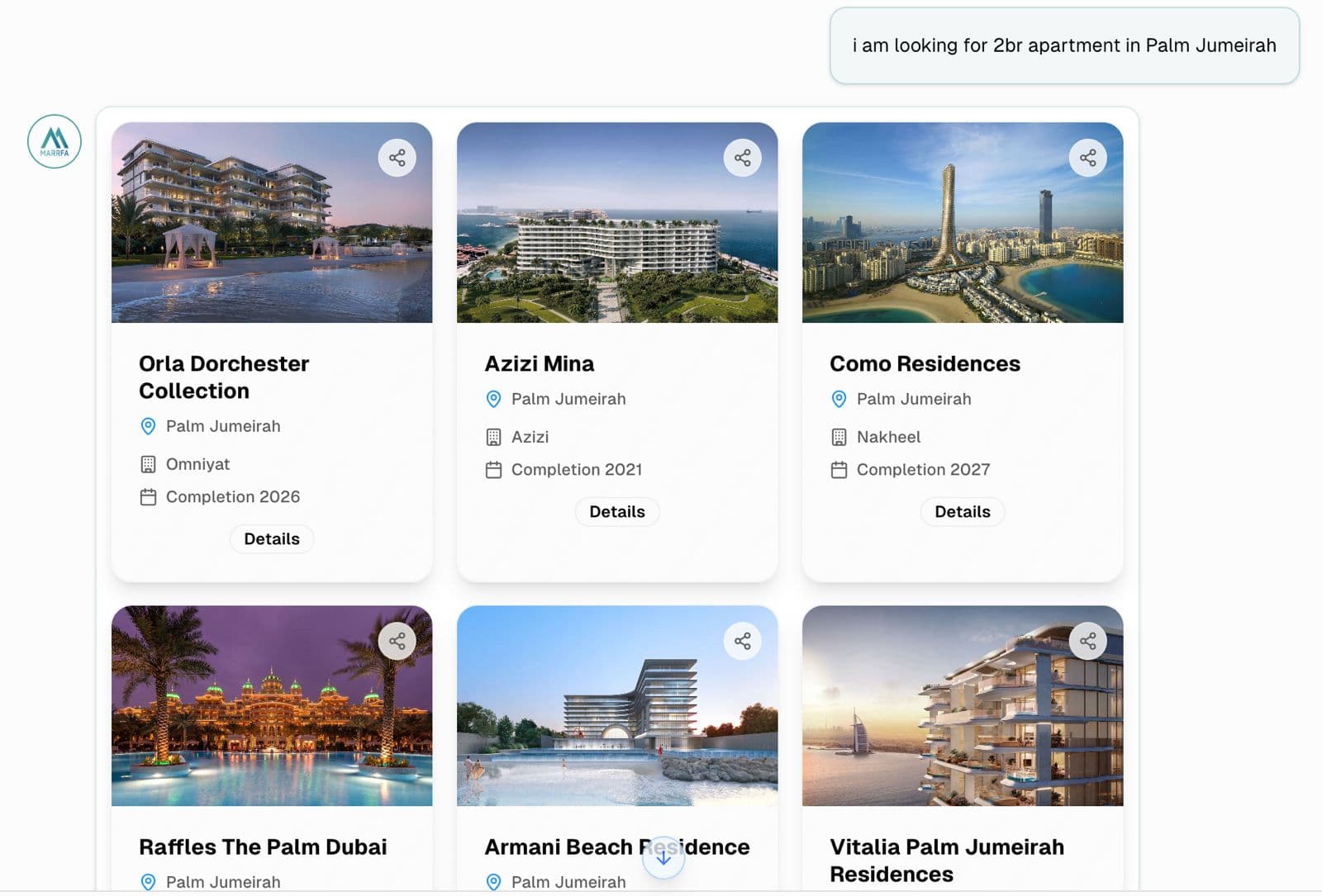Image resolution: width=1322 pixels, height=896 pixels.
Task: Click the share icon on Vitalia Palm Jumeirah card
Action: (x=1088, y=641)
